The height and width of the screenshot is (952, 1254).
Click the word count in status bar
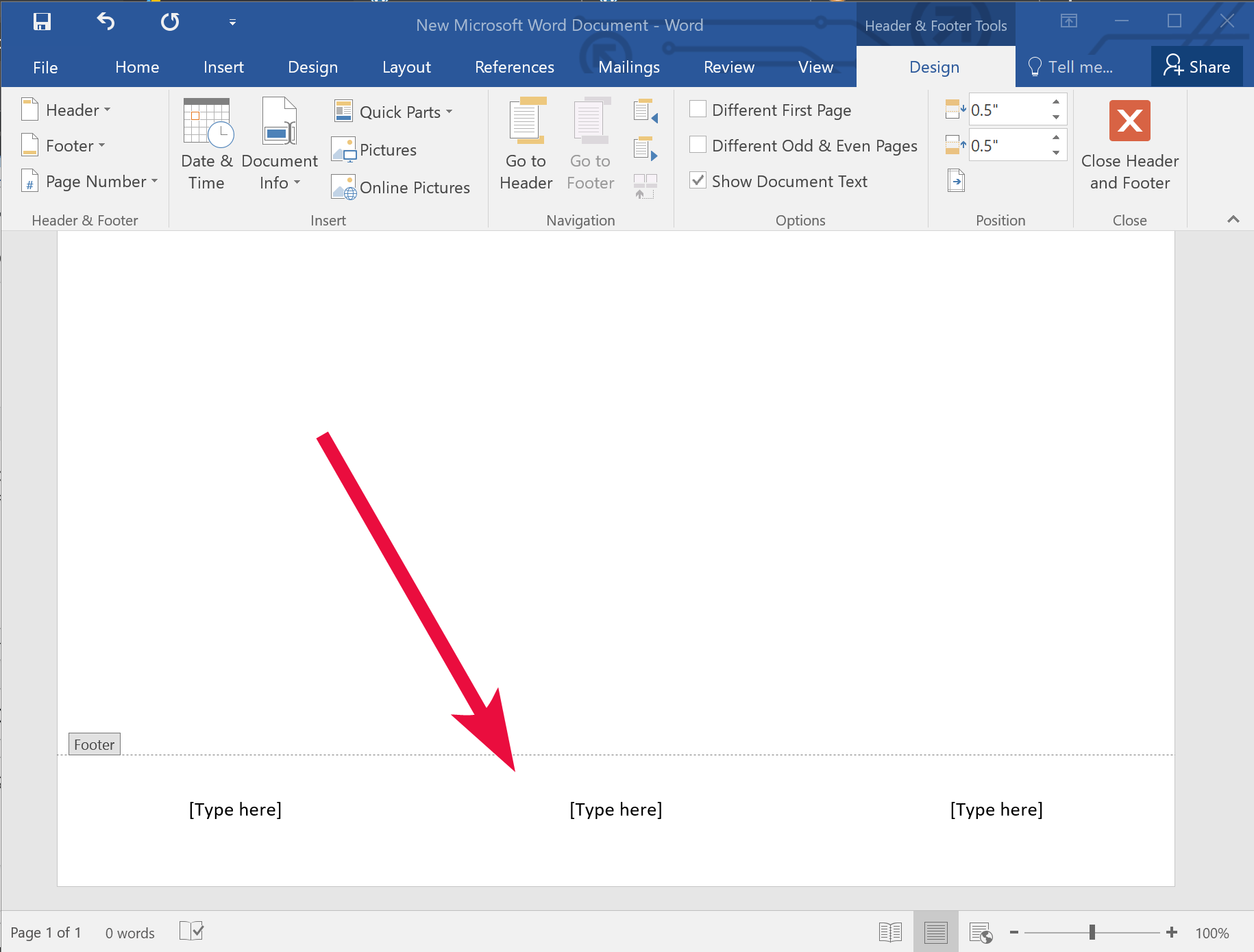point(130,932)
